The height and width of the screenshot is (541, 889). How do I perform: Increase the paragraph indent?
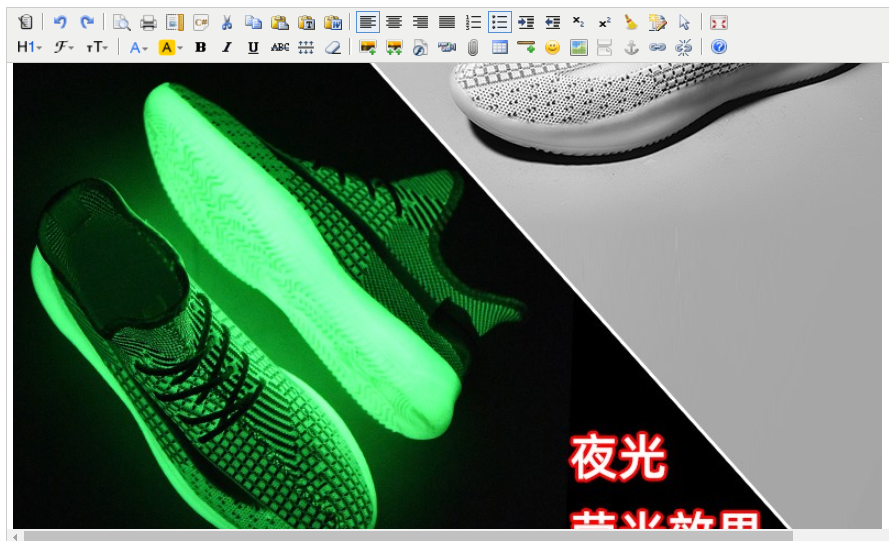click(x=526, y=22)
